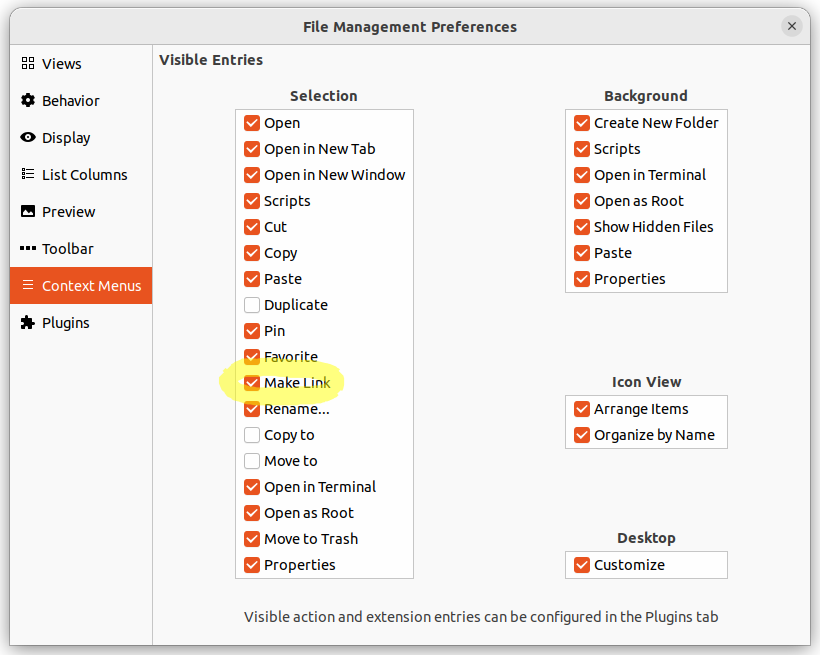
Task: Disable Show Hidden Files entry
Action: click(x=582, y=227)
